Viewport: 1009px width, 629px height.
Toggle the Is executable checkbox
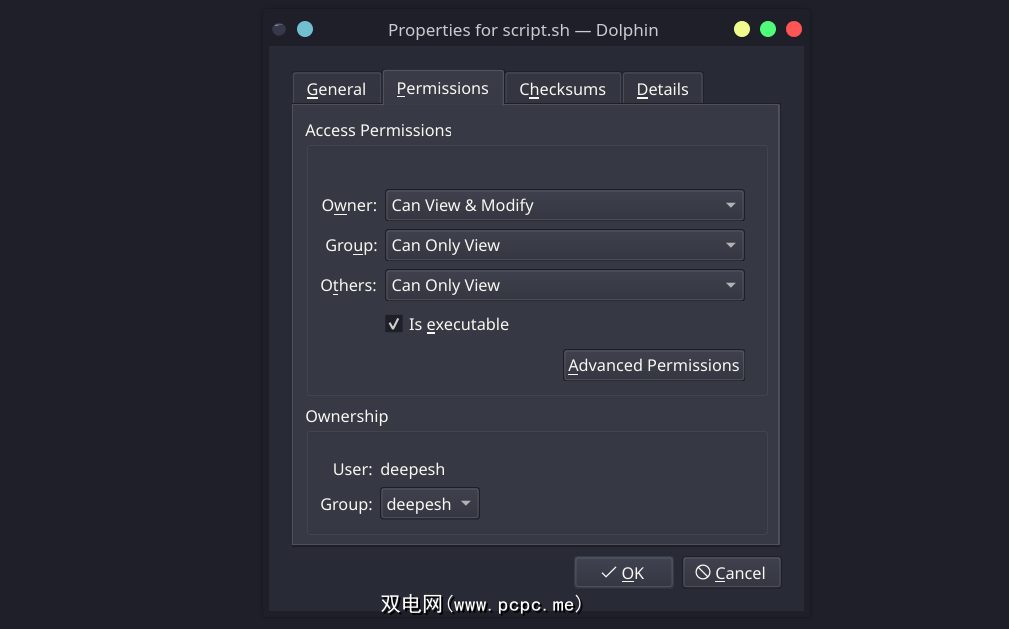pyautogui.click(x=394, y=324)
